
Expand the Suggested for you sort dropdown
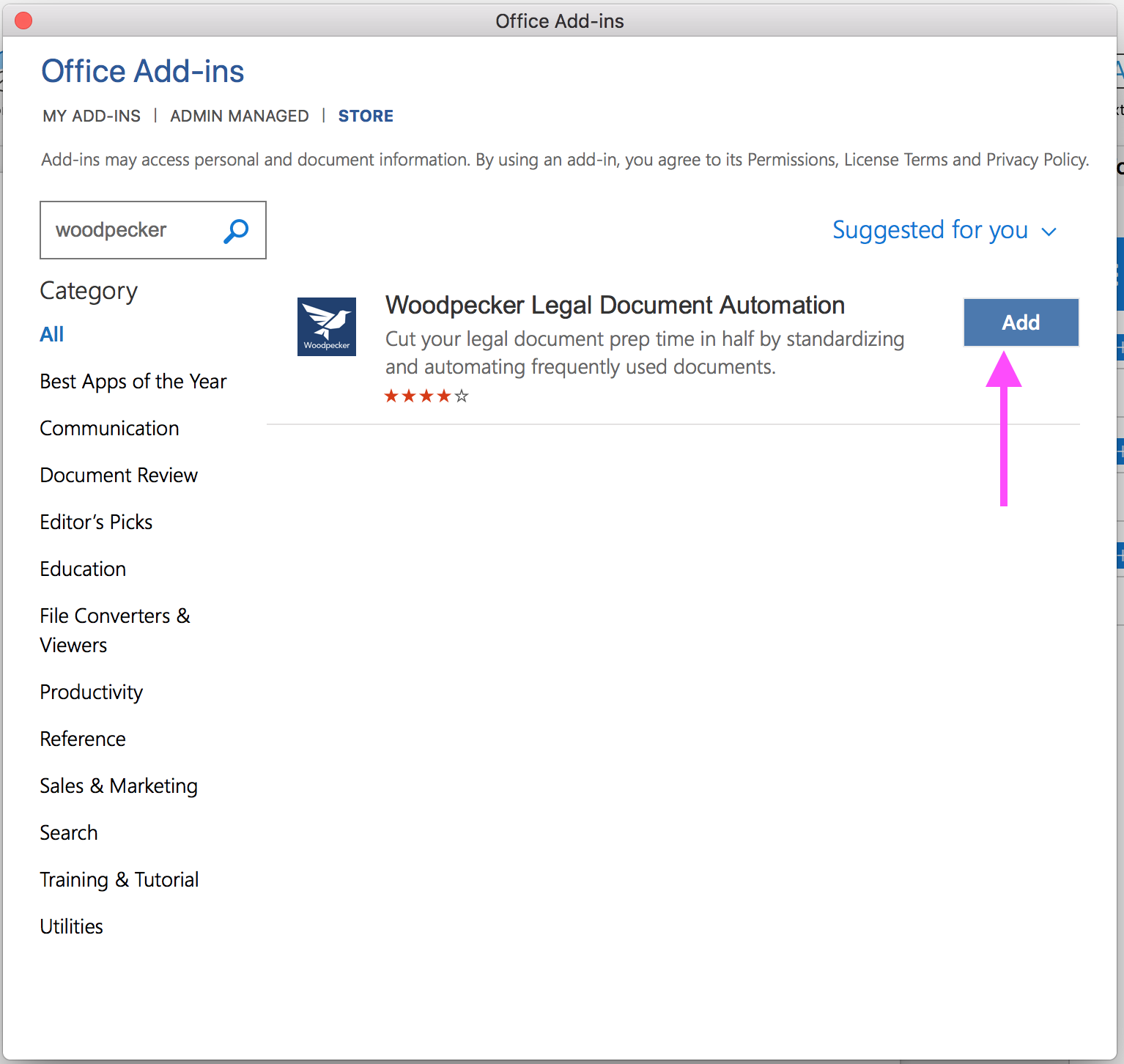pyautogui.click(x=944, y=230)
